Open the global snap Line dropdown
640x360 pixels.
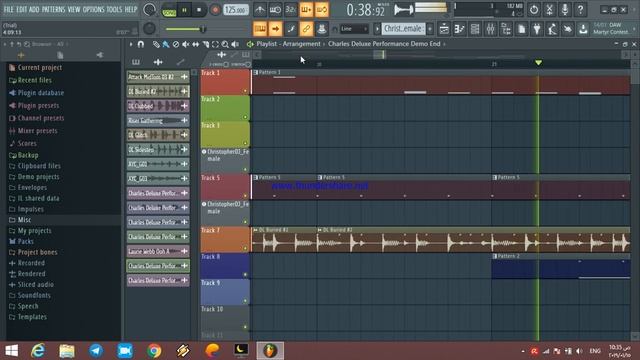[x=354, y=29]
